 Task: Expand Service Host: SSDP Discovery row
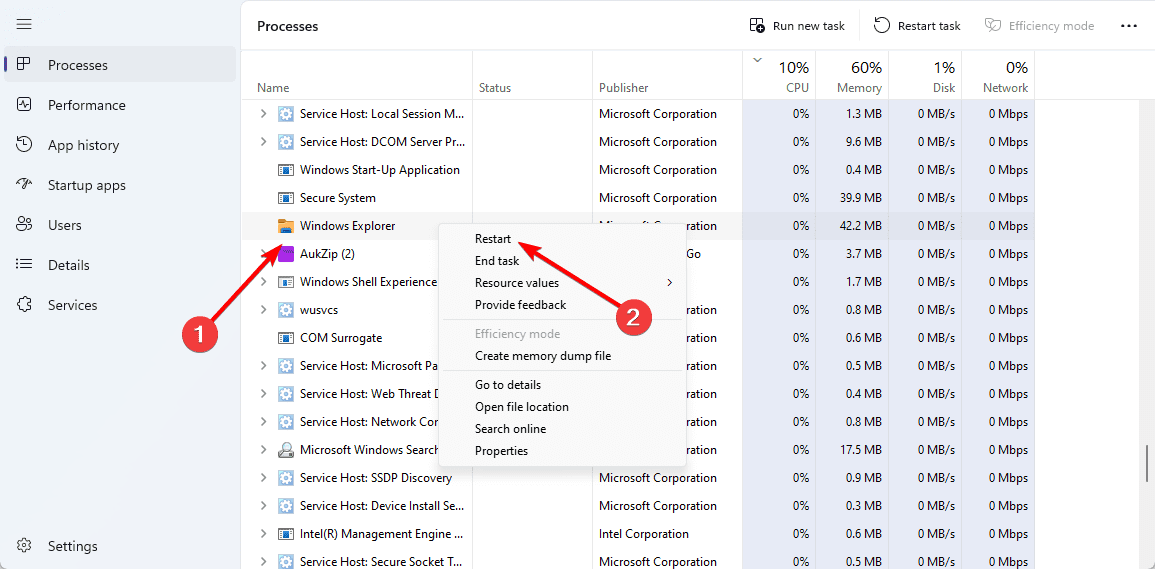(264, 478)
